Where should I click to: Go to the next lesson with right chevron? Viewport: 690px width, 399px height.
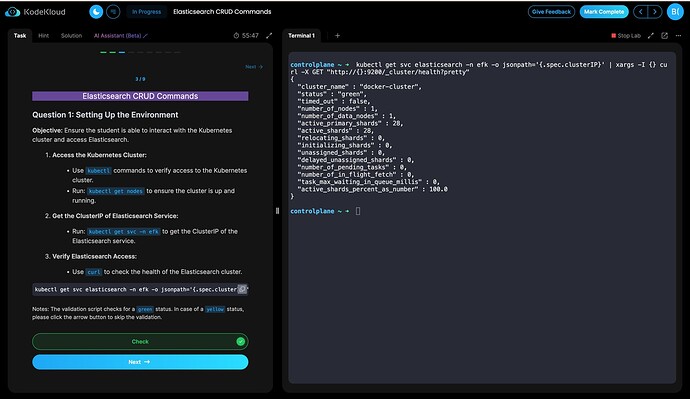coord(655,12)
